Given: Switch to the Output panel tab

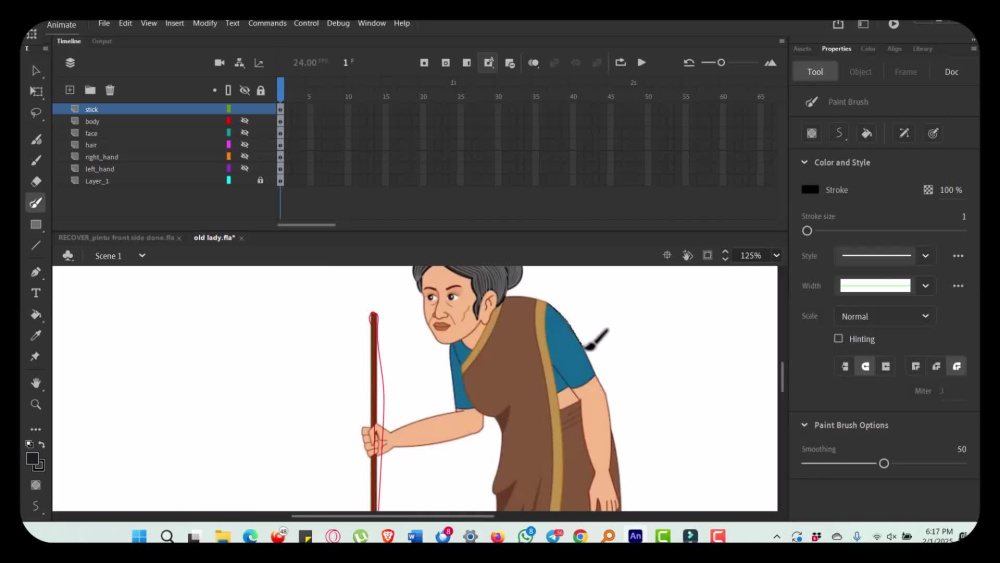Looking at the screenshot, I should tap(101, 41).
